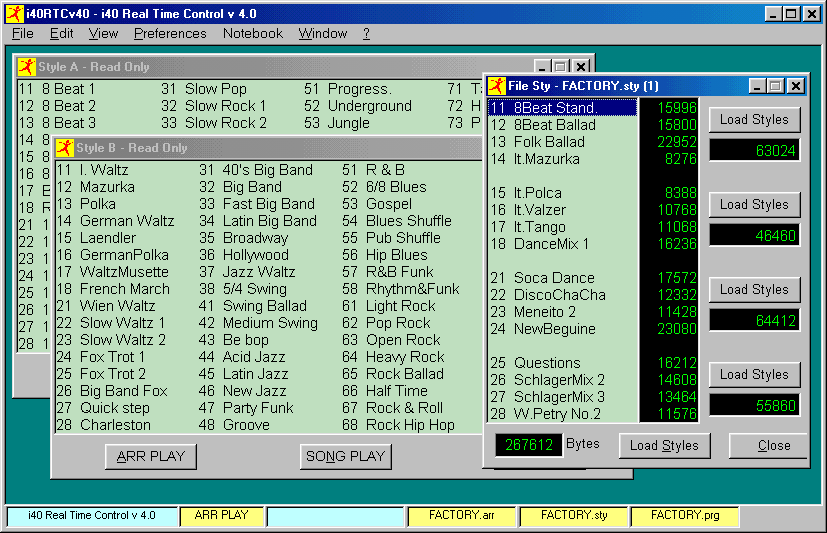Image resolution: width=827 pixels, height=533 pixels.
Task: Select Soca Dance in the FACTORY list
Action: click(554, 278)
